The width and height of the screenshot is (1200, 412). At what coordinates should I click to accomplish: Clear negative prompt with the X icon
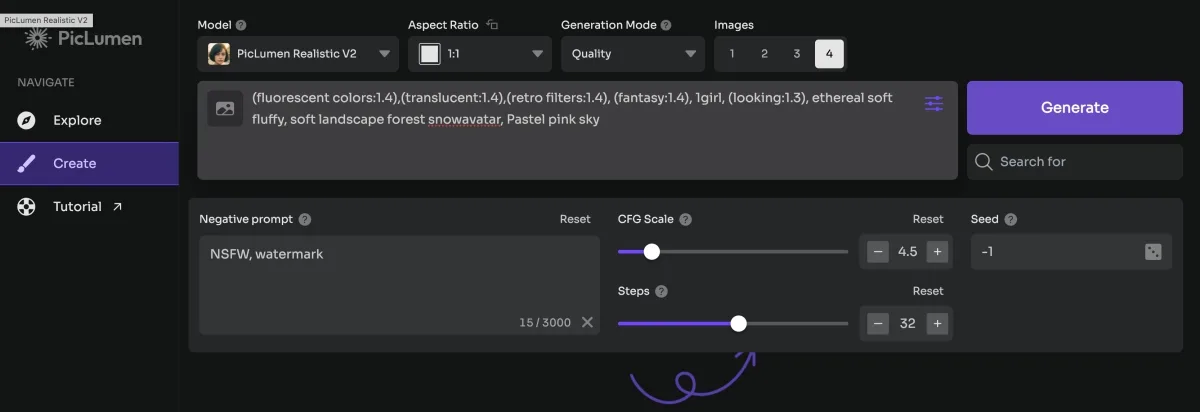coord(587,322)
